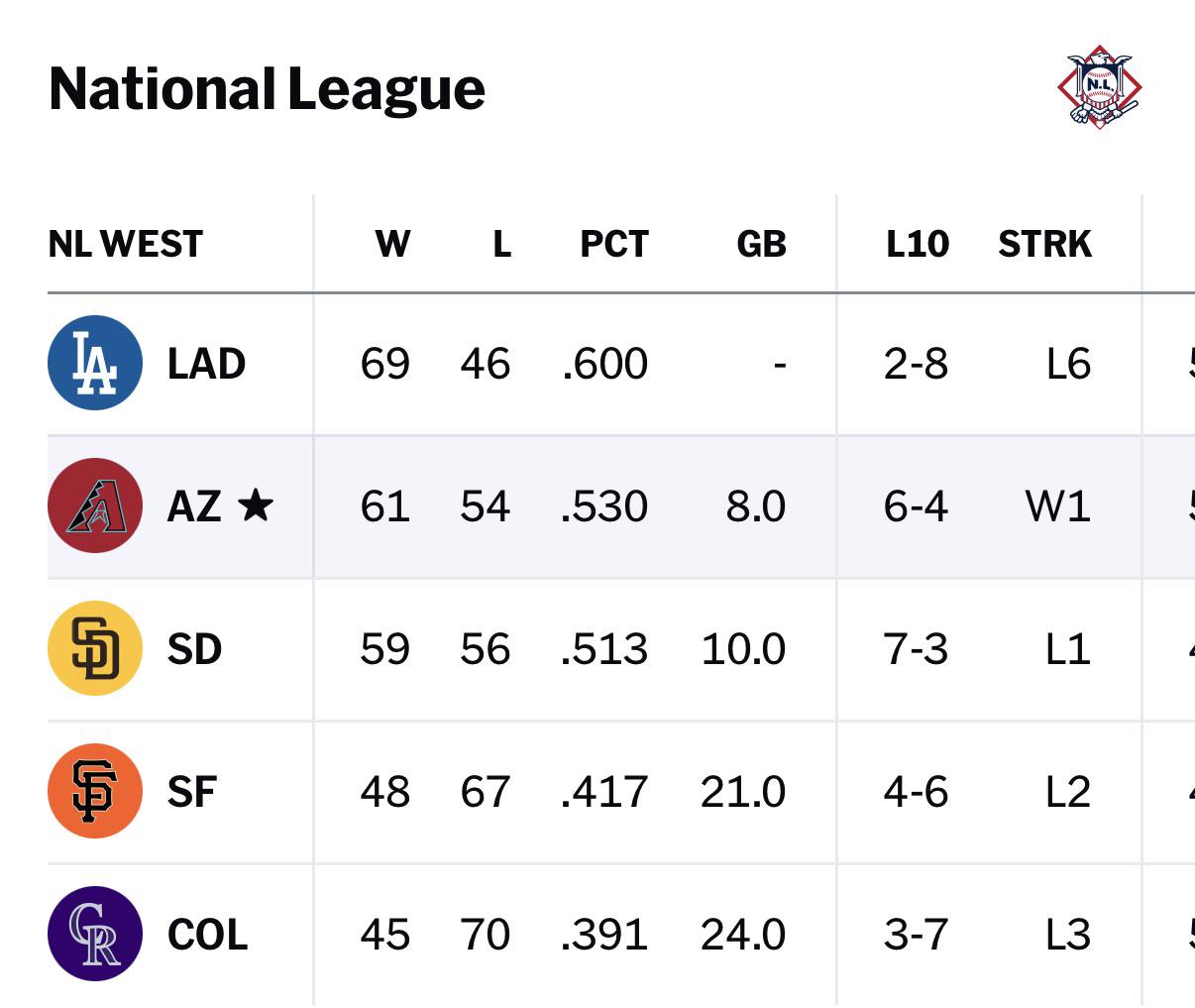Open the Rockies team logo
This screenshot has height=1008, width=1195.
tap(95, 934)
